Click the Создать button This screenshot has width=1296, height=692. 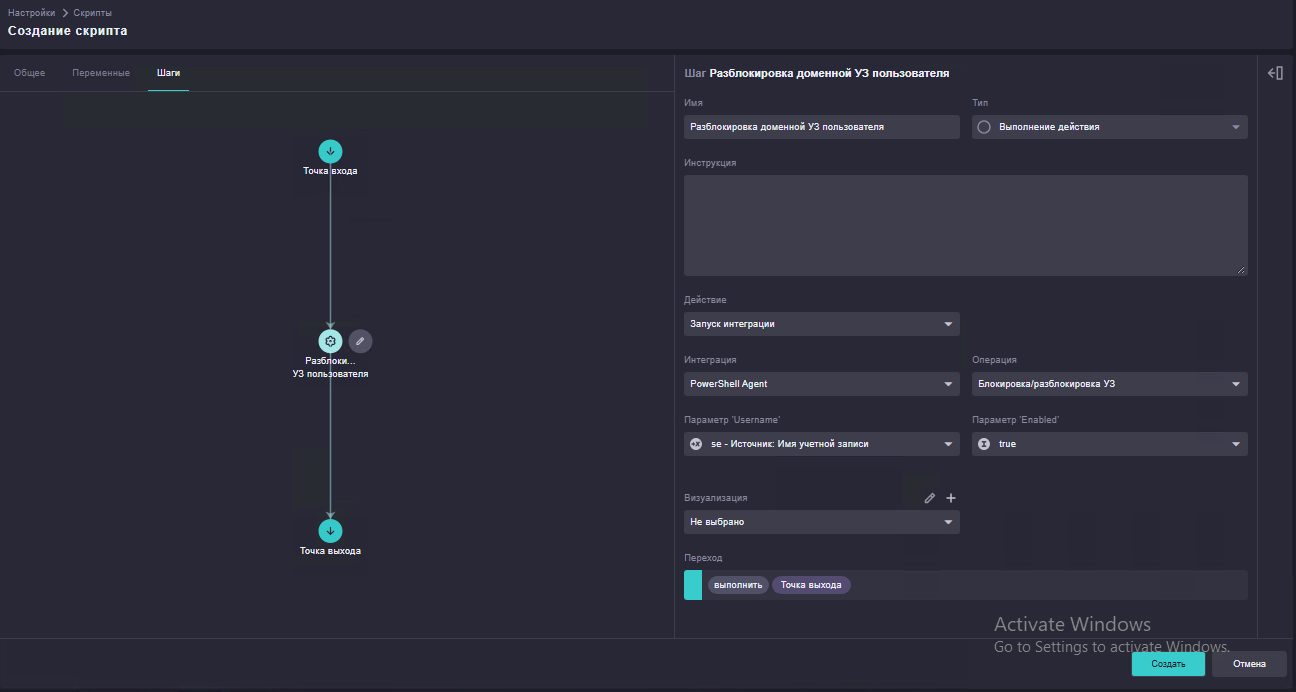pos(1168,664)
